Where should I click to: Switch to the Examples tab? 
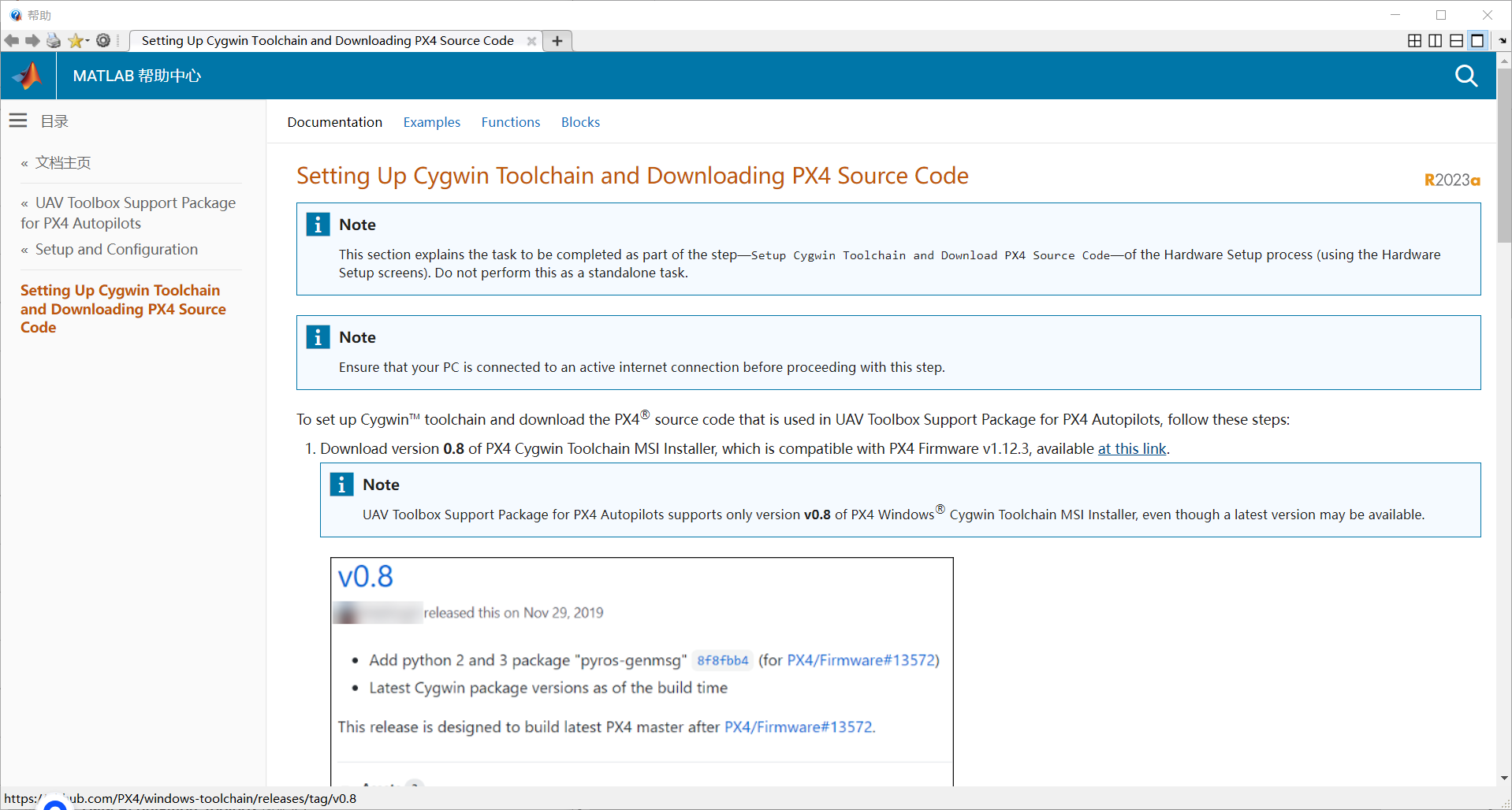tap(431, 122)
